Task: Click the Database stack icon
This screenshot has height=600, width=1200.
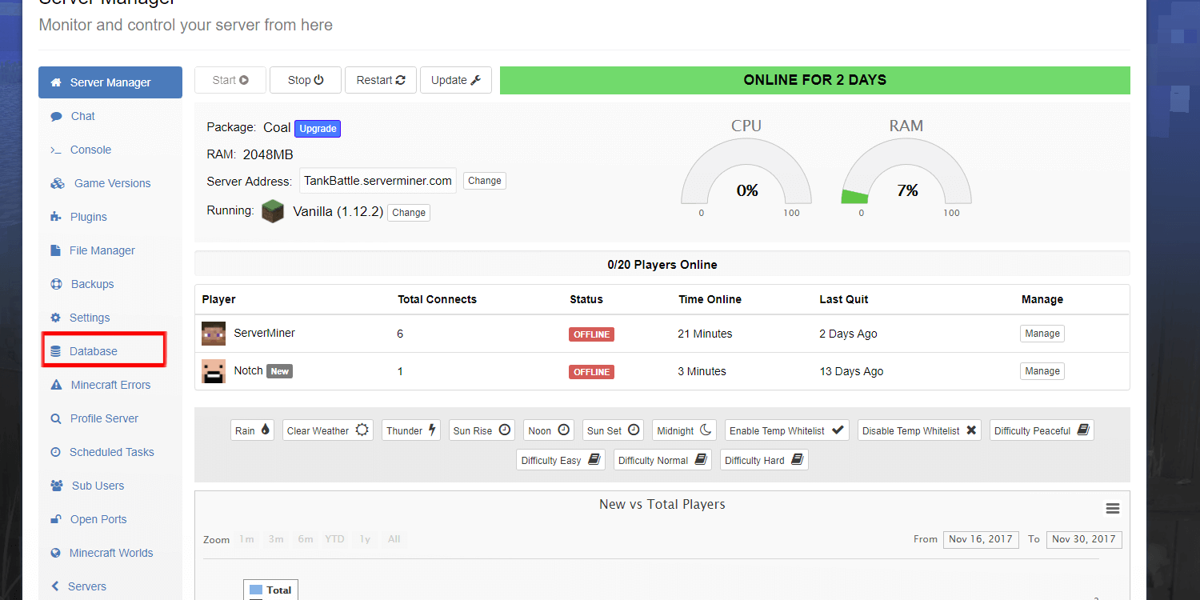Action: [56, 352]
